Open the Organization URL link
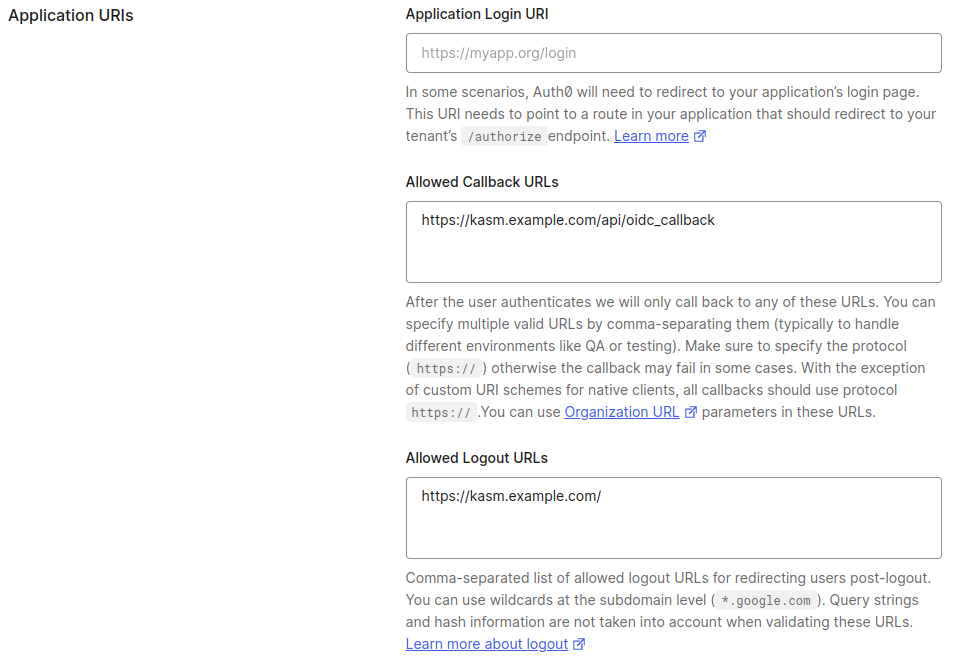The width and height of the screenshot is (953, 664). point(621,412)
